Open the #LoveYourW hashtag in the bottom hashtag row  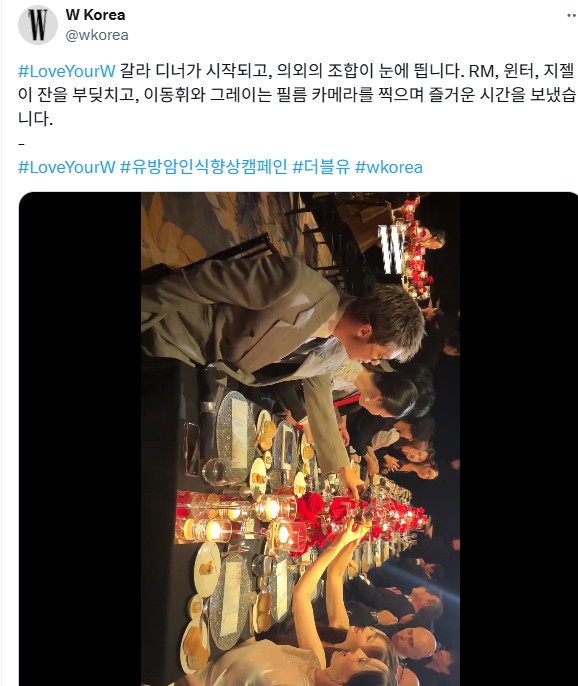point(67,167)
